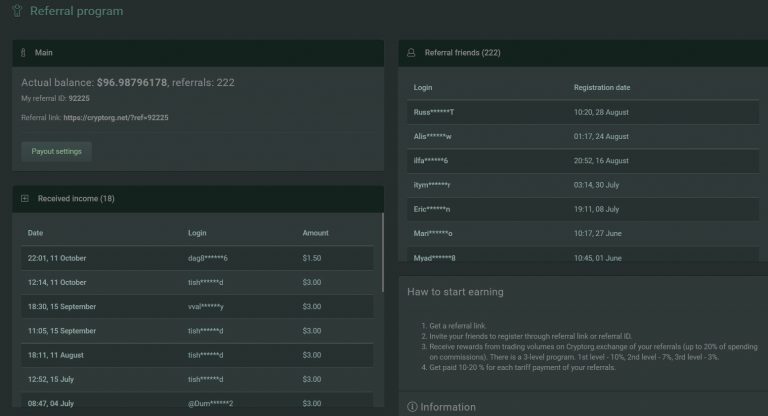Click the $1.50 amount
768x416 pixels.
(x=312, y=258)
